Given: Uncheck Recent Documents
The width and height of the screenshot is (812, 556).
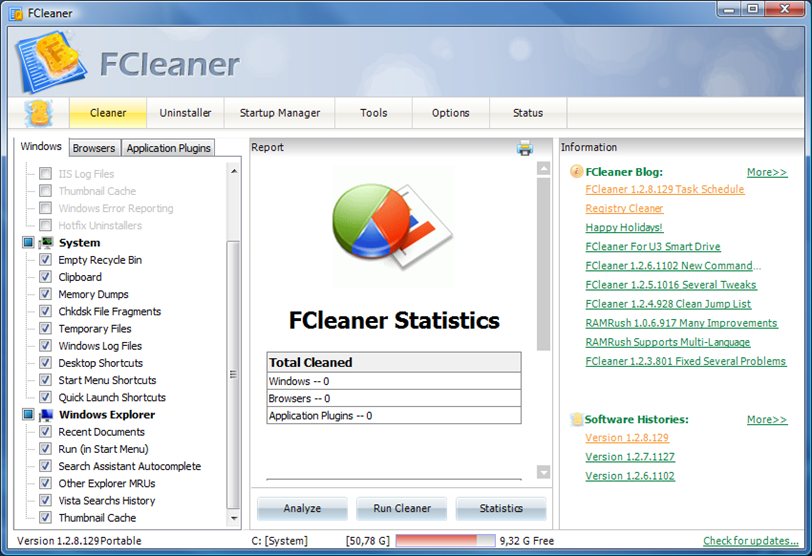Looking at the screenshot, I should (x=46, y=431).
